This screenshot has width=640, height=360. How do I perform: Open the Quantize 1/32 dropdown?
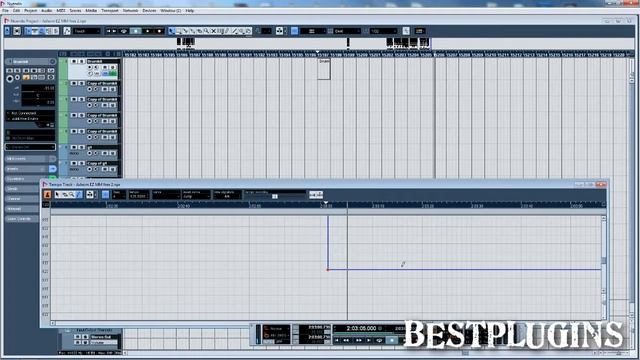pos(383,31)
